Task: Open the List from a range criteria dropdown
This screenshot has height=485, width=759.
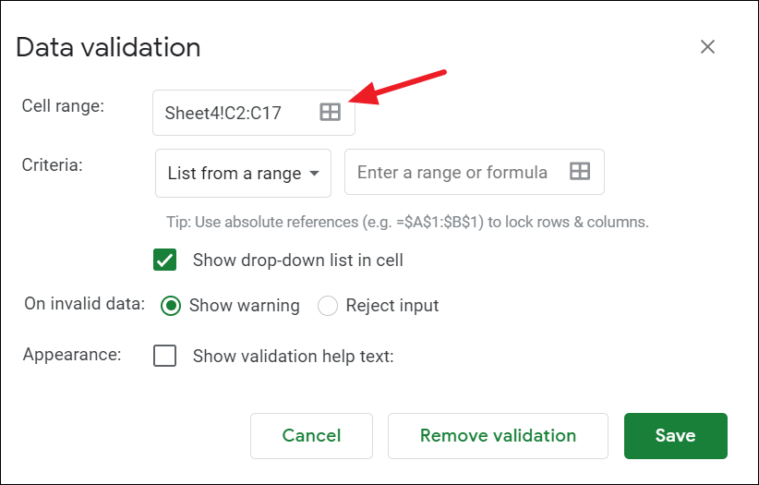Action: pos(243,173)
